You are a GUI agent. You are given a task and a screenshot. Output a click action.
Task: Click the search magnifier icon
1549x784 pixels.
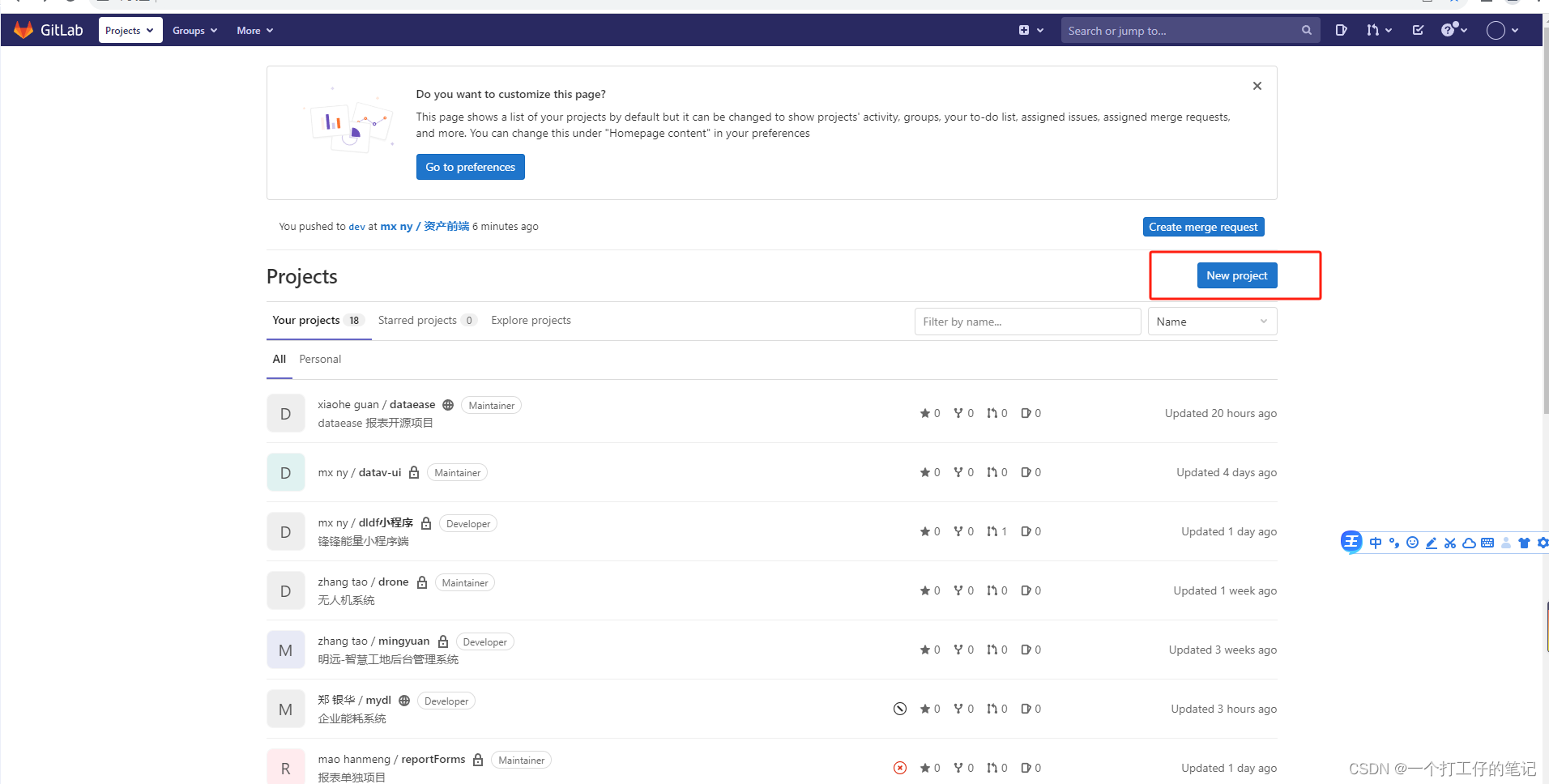[x=1306, y=30]
